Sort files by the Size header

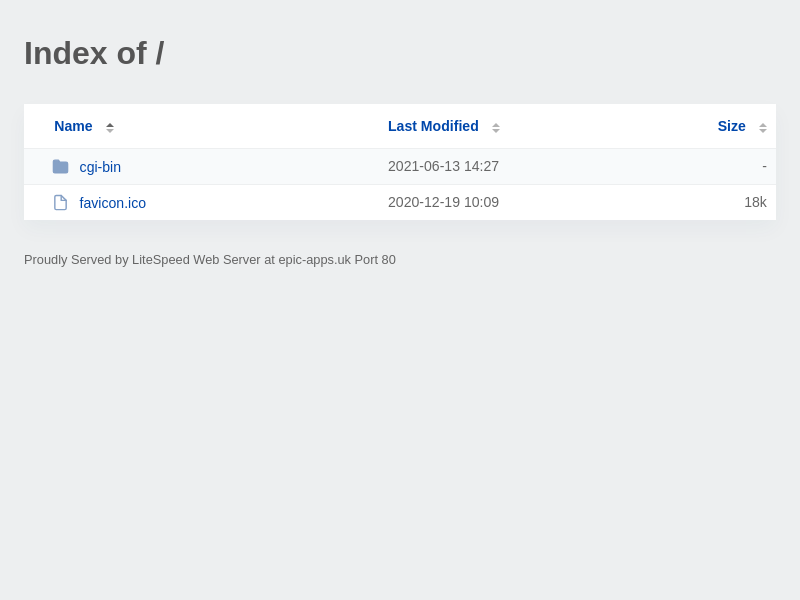(x=731, y=126)
